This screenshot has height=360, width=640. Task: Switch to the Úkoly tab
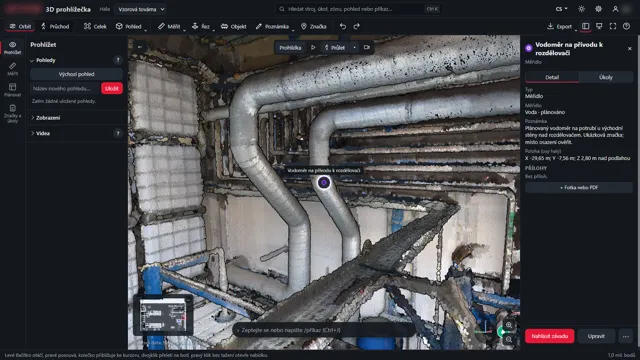point(606,77)
